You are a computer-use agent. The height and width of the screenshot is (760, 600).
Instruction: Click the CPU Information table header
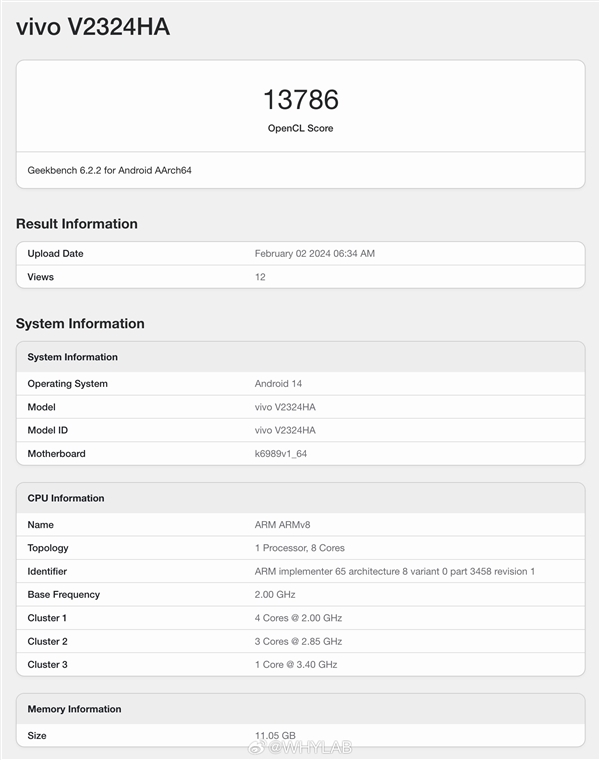click(x=66, y=498)
